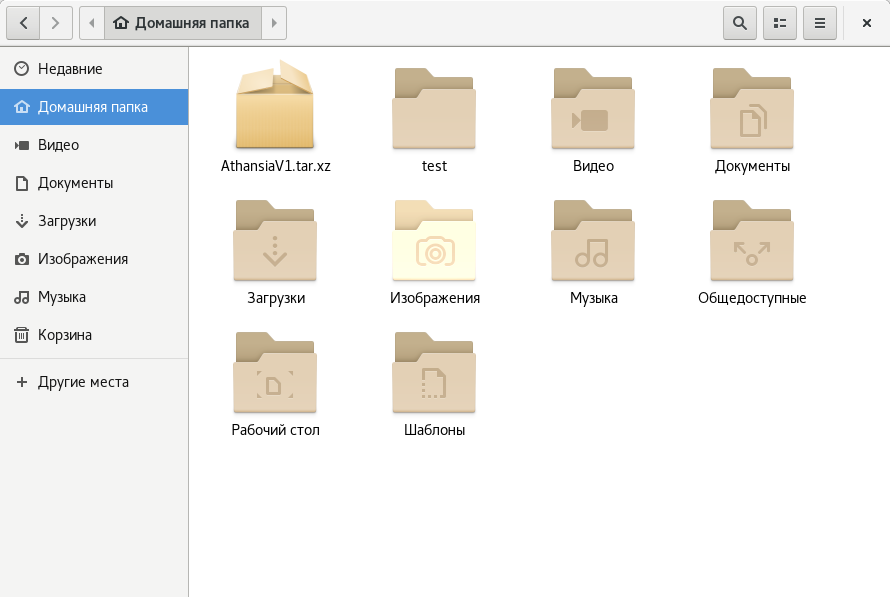Viewport: 890px width, 597px height.
Task: Click the Шаблоны folder name label
Action: click(434, 430)
